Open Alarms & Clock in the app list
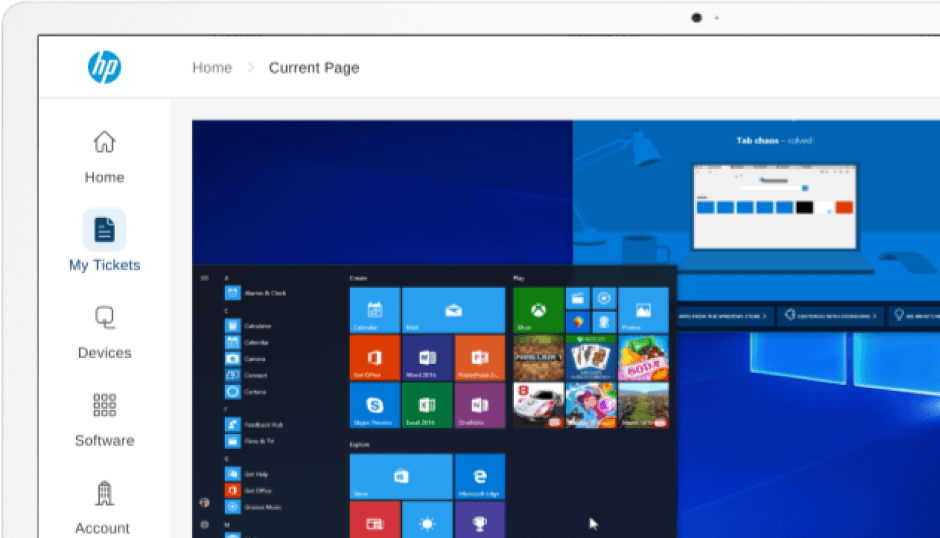 (256, 293)
